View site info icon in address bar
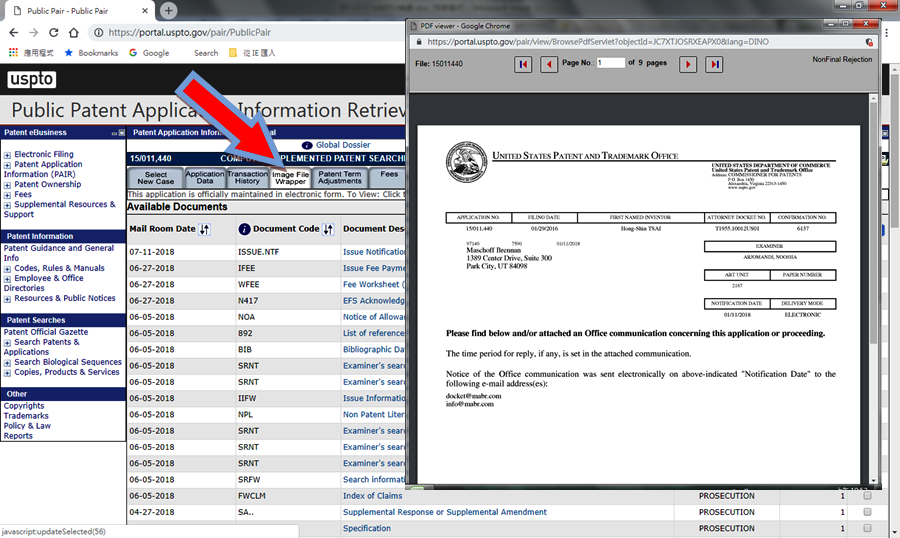 (x=99, y=33)
